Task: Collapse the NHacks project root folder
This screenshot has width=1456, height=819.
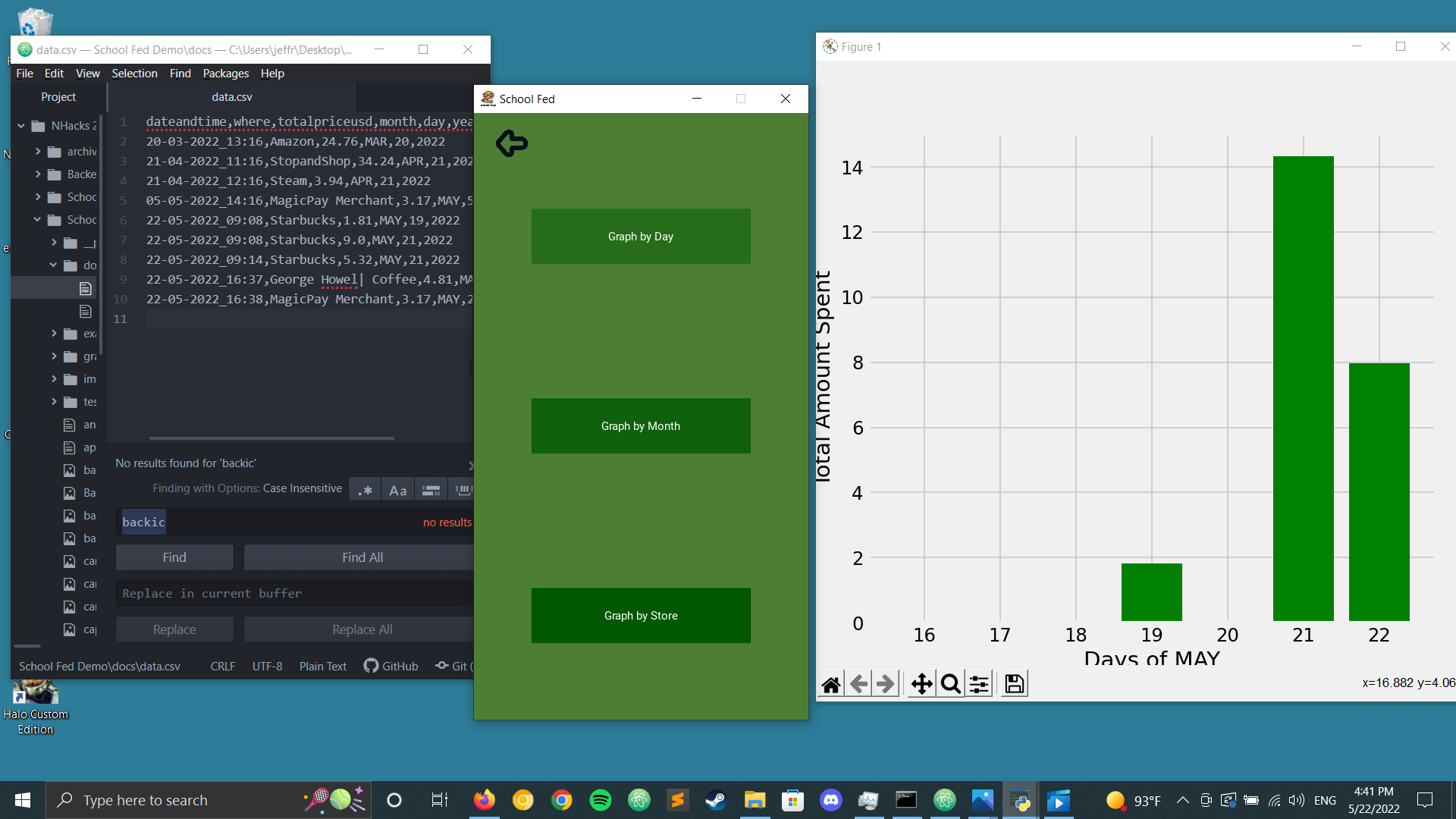Action: (21, 126)
